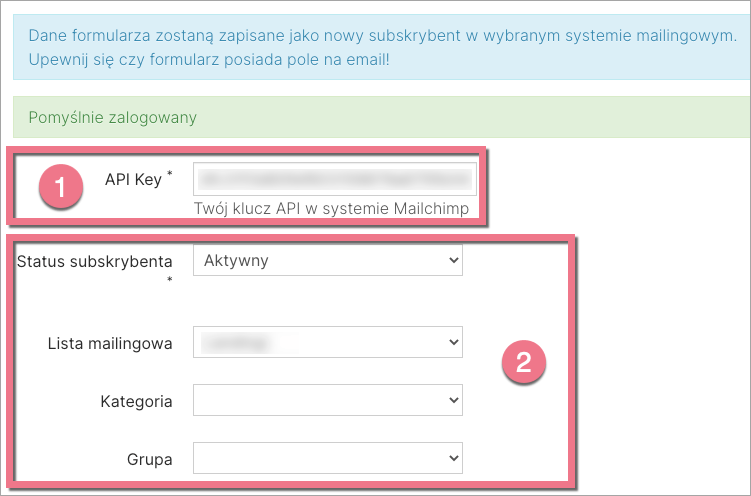Expand the Lista mailingowa dropdown

coord(327,343)
